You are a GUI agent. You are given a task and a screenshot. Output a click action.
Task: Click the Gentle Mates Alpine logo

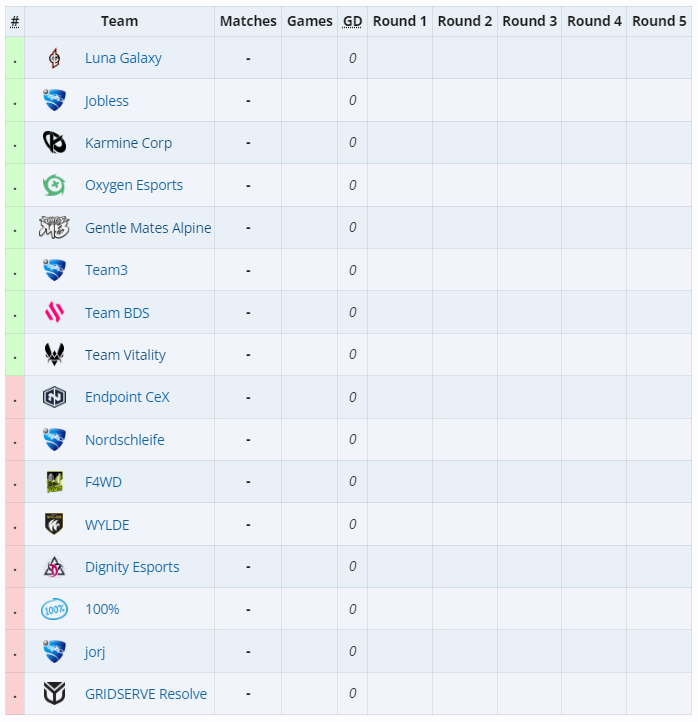54,228
